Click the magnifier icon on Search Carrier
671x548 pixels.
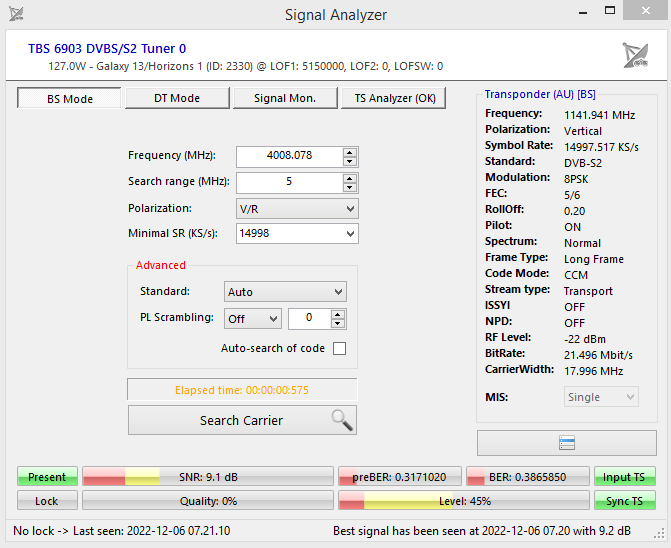(x=342, y=420)
